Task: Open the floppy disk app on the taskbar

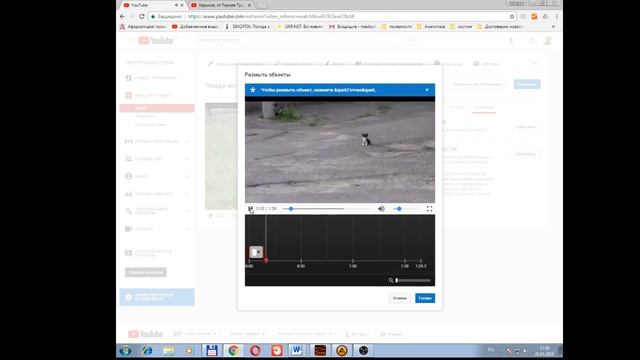Action: [x=211, y=350]
